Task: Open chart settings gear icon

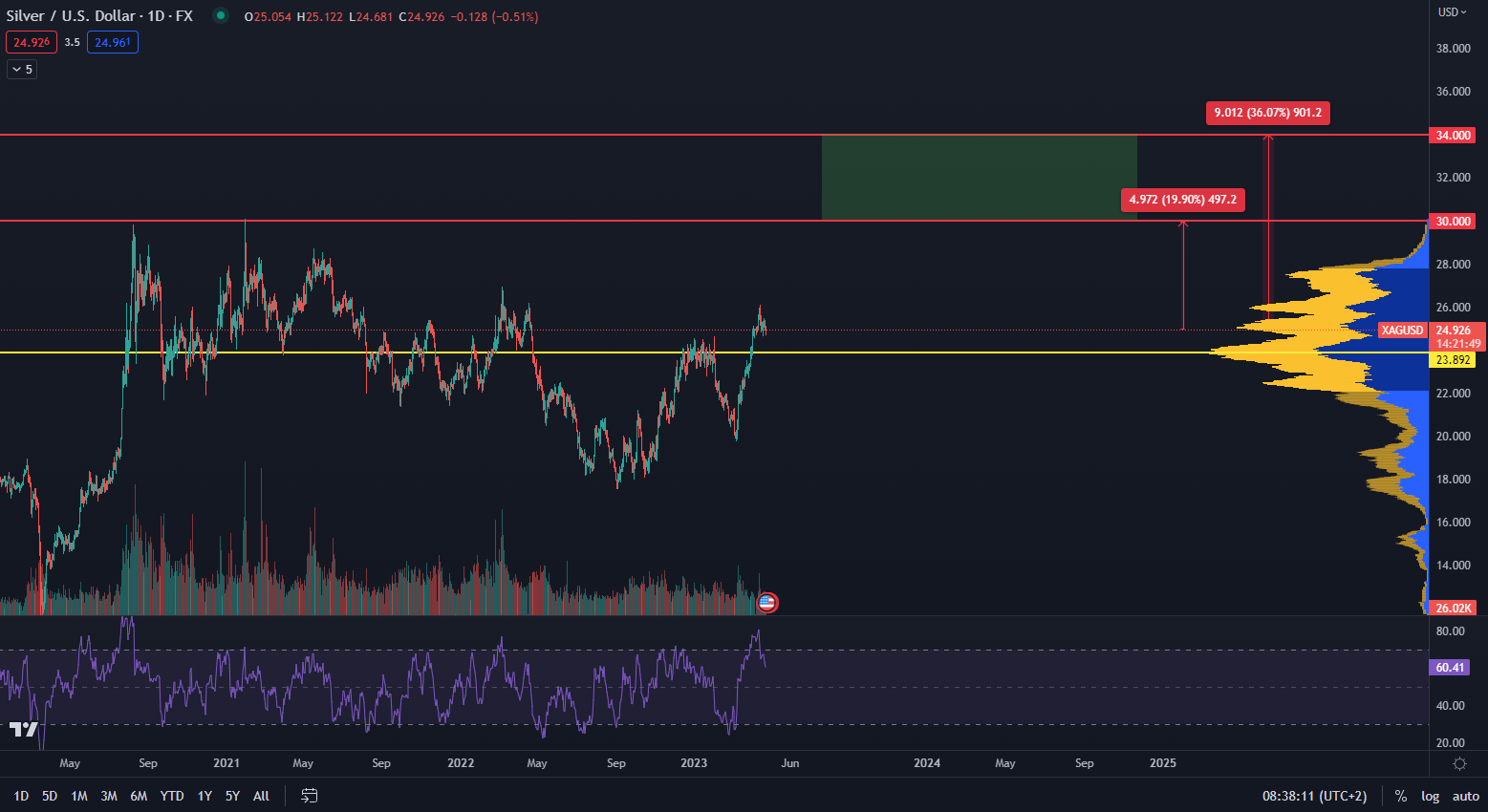Action: (1459, 763)
